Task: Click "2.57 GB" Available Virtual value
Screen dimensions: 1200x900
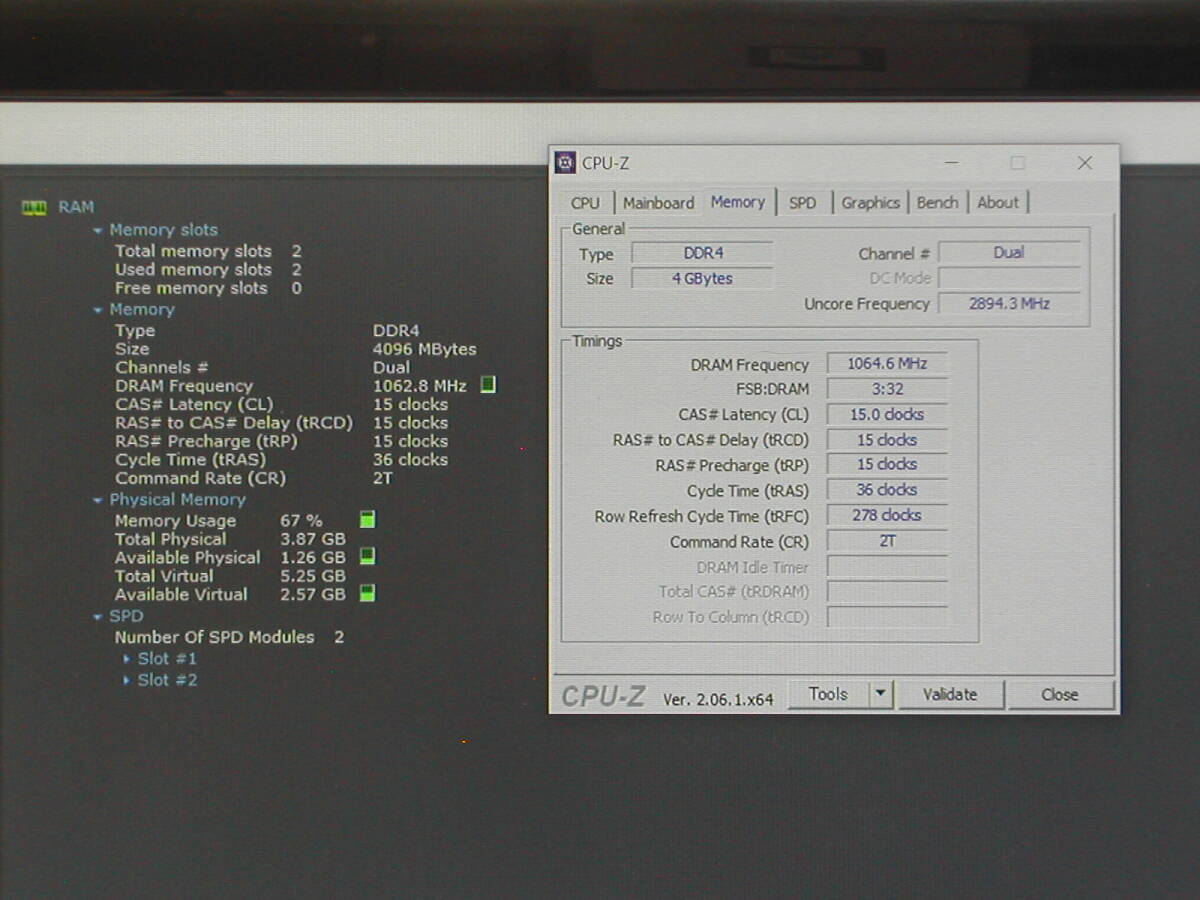Action: (313, 594)
